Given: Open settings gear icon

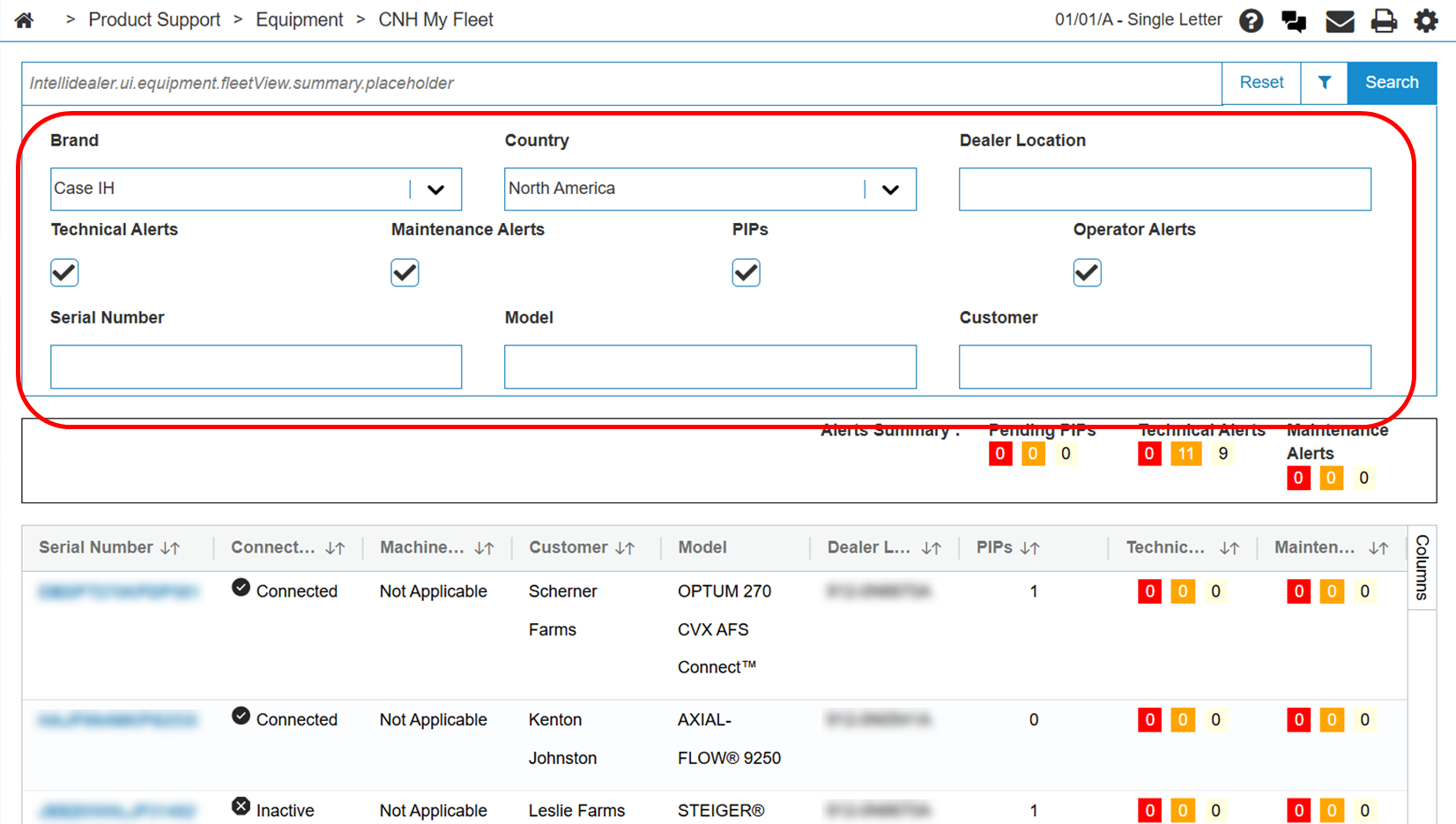Looking at the screenshot, I should pos(1426,20).
